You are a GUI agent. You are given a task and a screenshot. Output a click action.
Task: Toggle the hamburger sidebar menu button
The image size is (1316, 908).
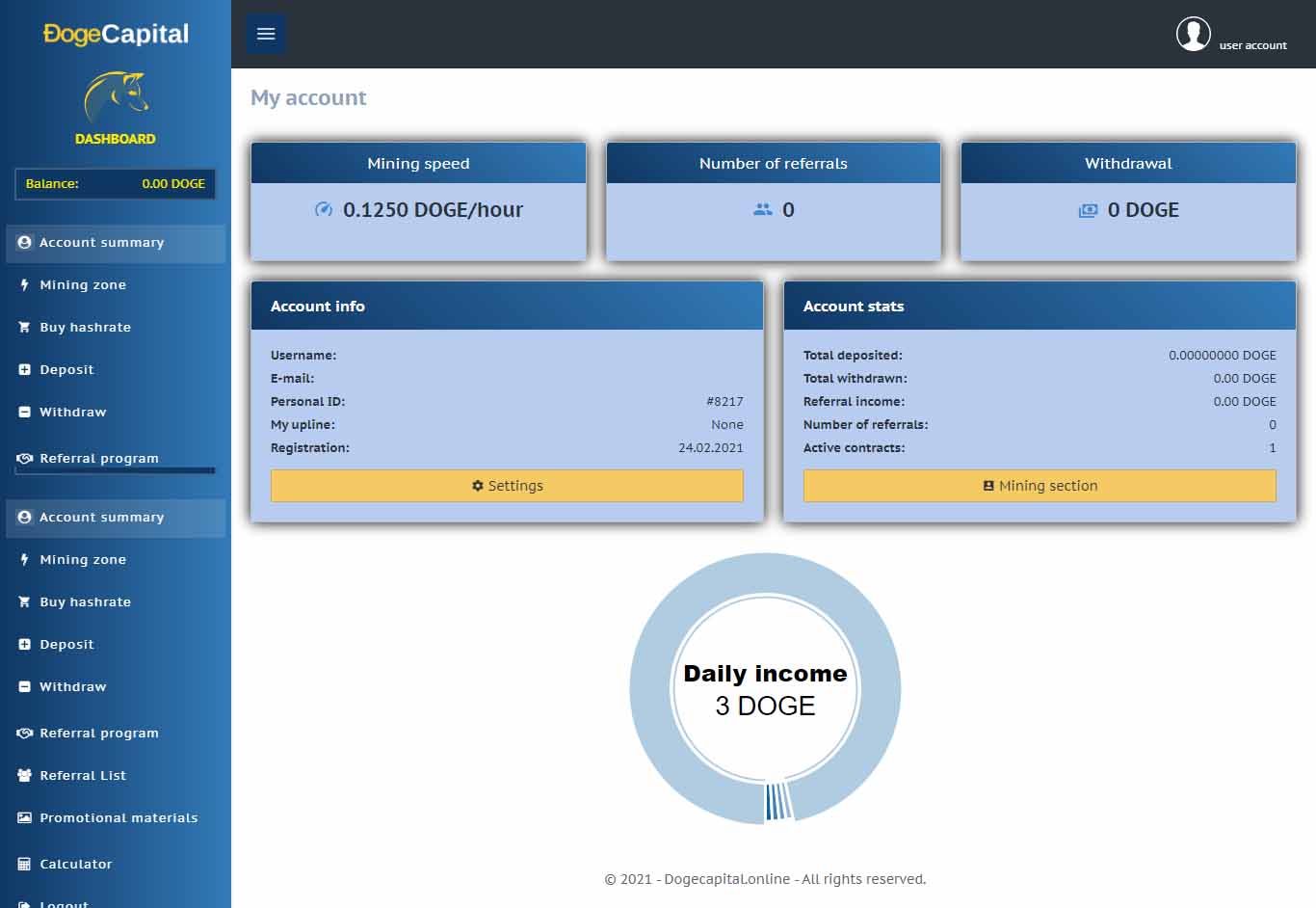pyautogui.click(x=266, y=34)
